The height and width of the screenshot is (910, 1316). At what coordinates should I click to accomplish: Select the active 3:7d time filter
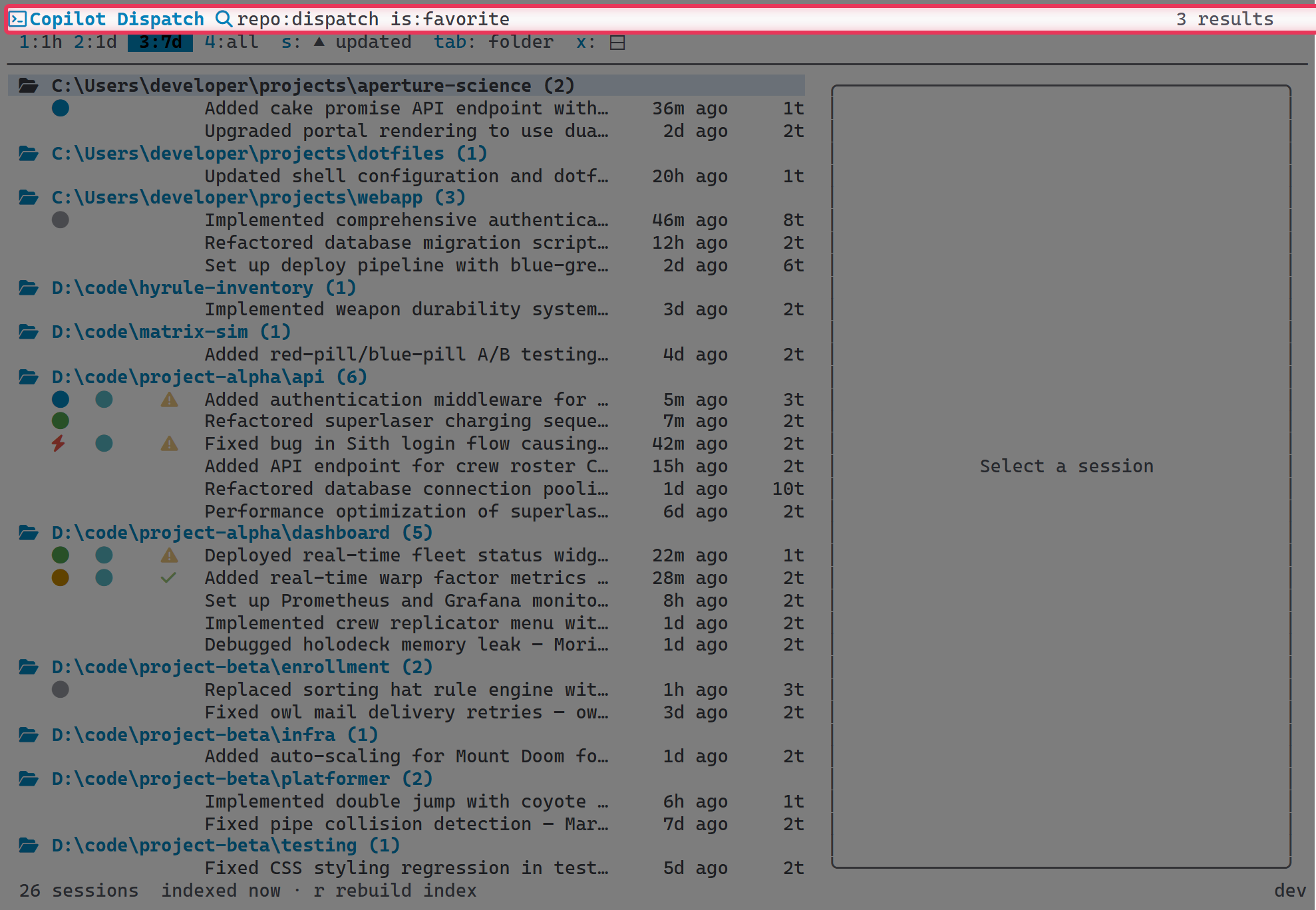pos(160,42)
